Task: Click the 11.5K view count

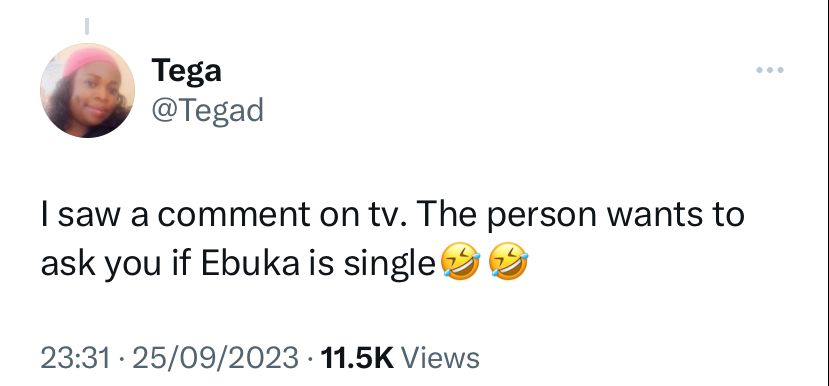Action: pyautogui.click(x=357, y=358)
